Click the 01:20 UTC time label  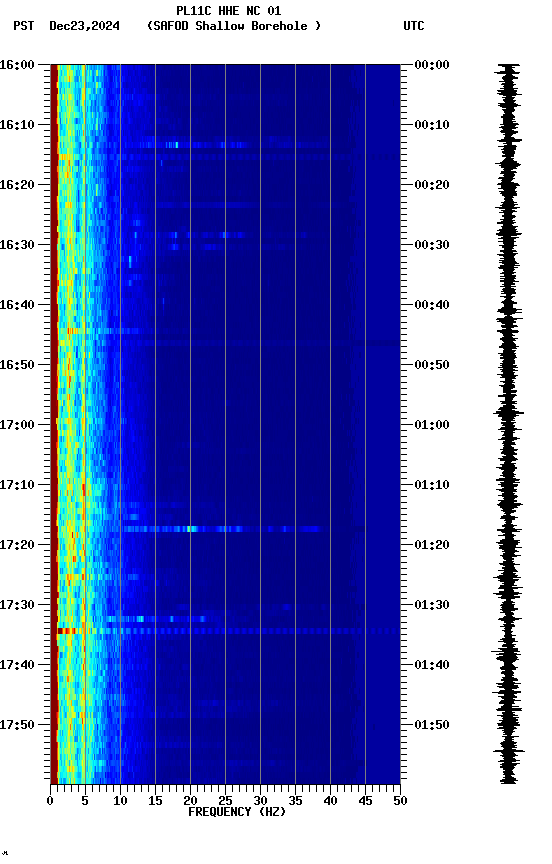click(x=432, y=545)
